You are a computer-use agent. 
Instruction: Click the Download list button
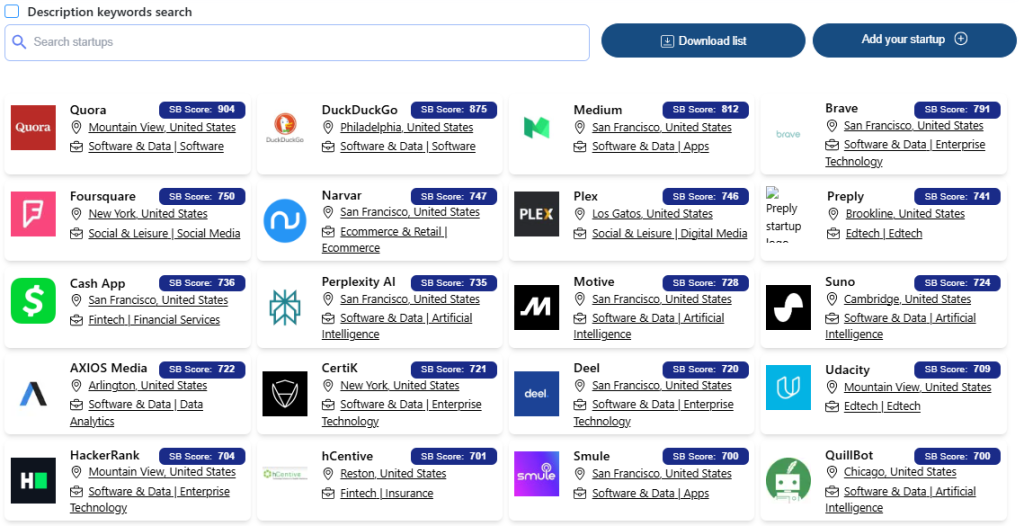tap(703, 41)
